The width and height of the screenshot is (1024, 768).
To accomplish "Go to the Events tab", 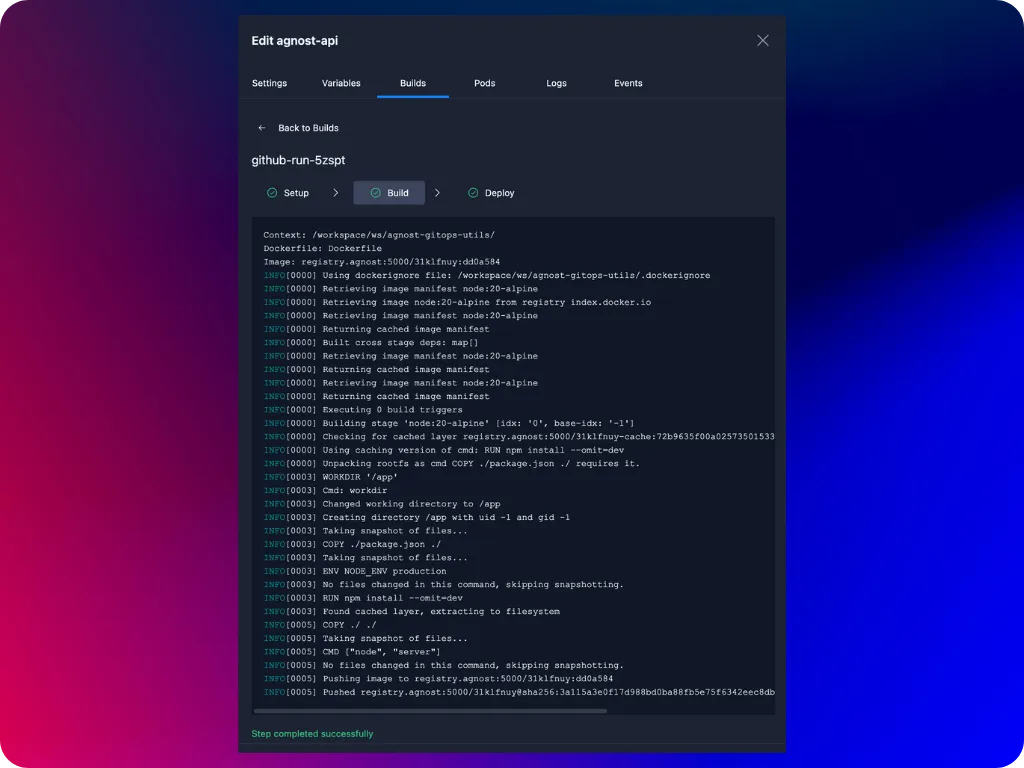I will [x=628, y=83].
